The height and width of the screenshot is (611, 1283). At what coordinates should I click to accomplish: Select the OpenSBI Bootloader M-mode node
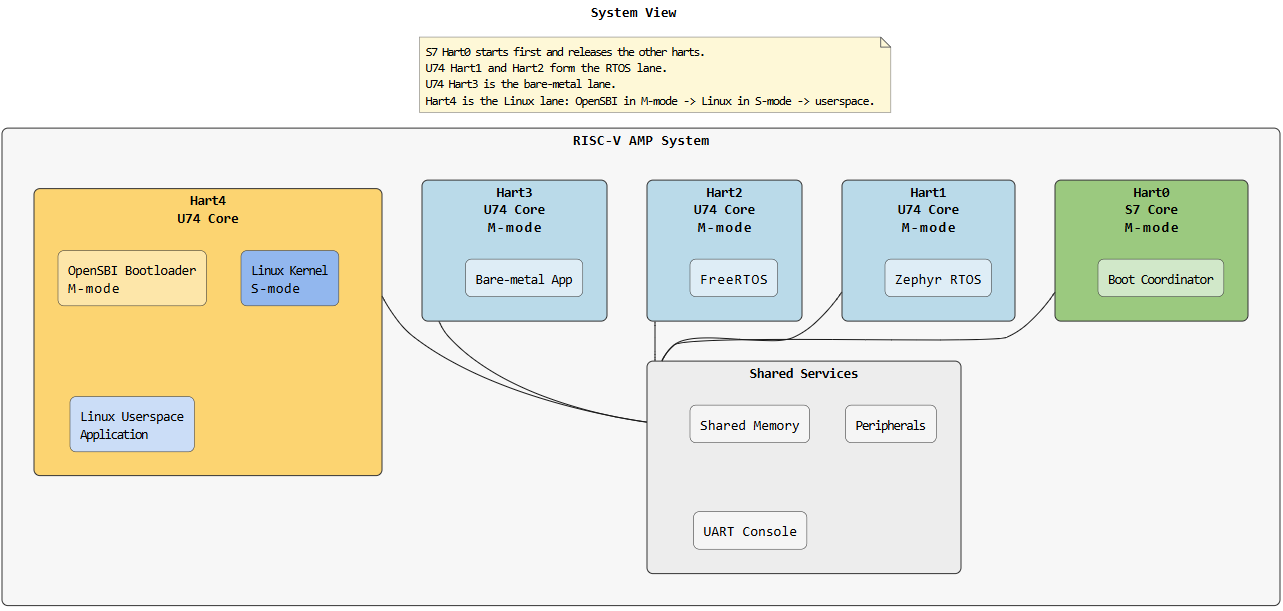(x=132, y=278)
